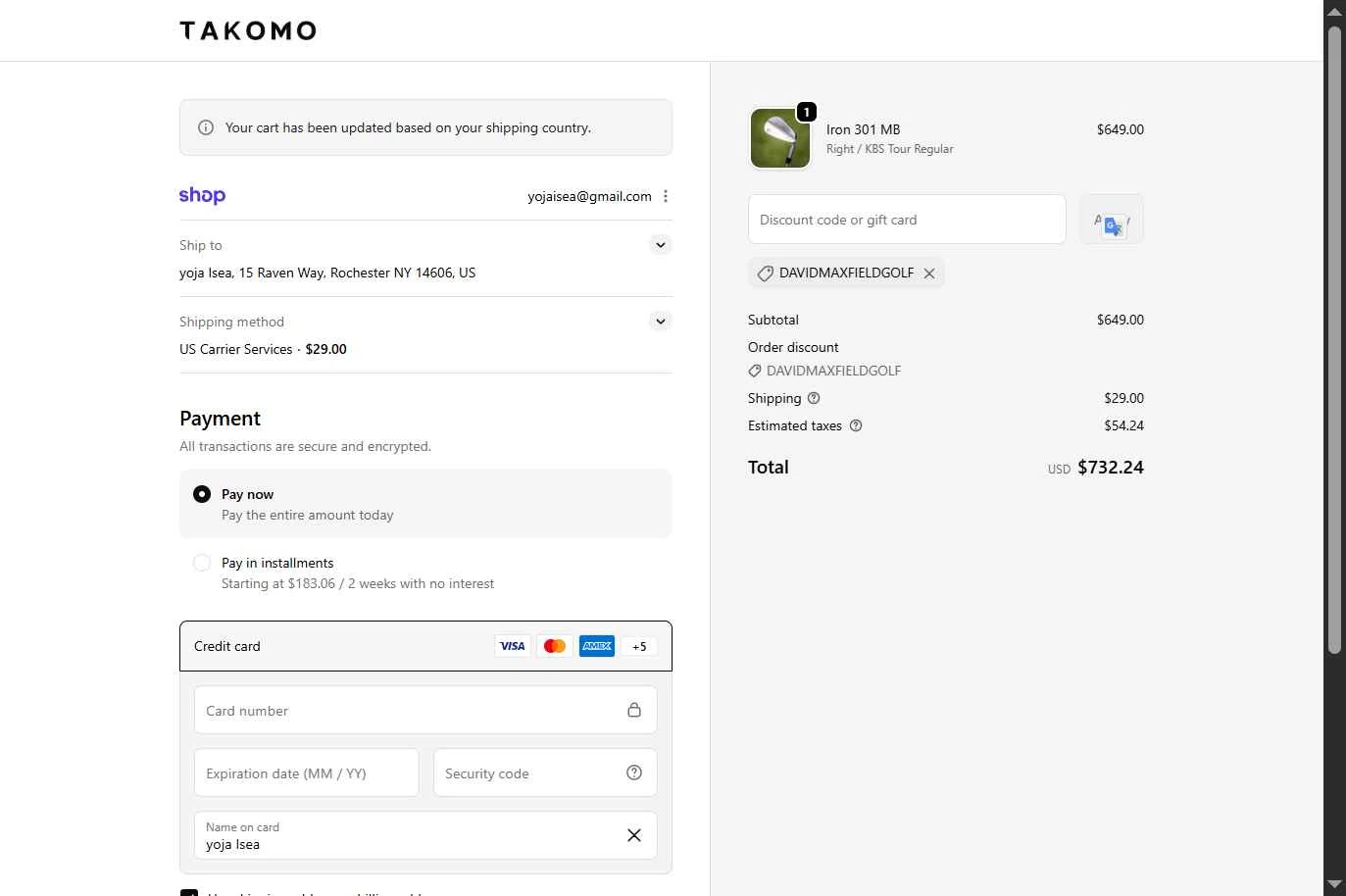This screenshot has width=1346, height=896.
Task: Click the browser scrollbar up arrow
Action: pyautogui.click(x=1334, y=11)
